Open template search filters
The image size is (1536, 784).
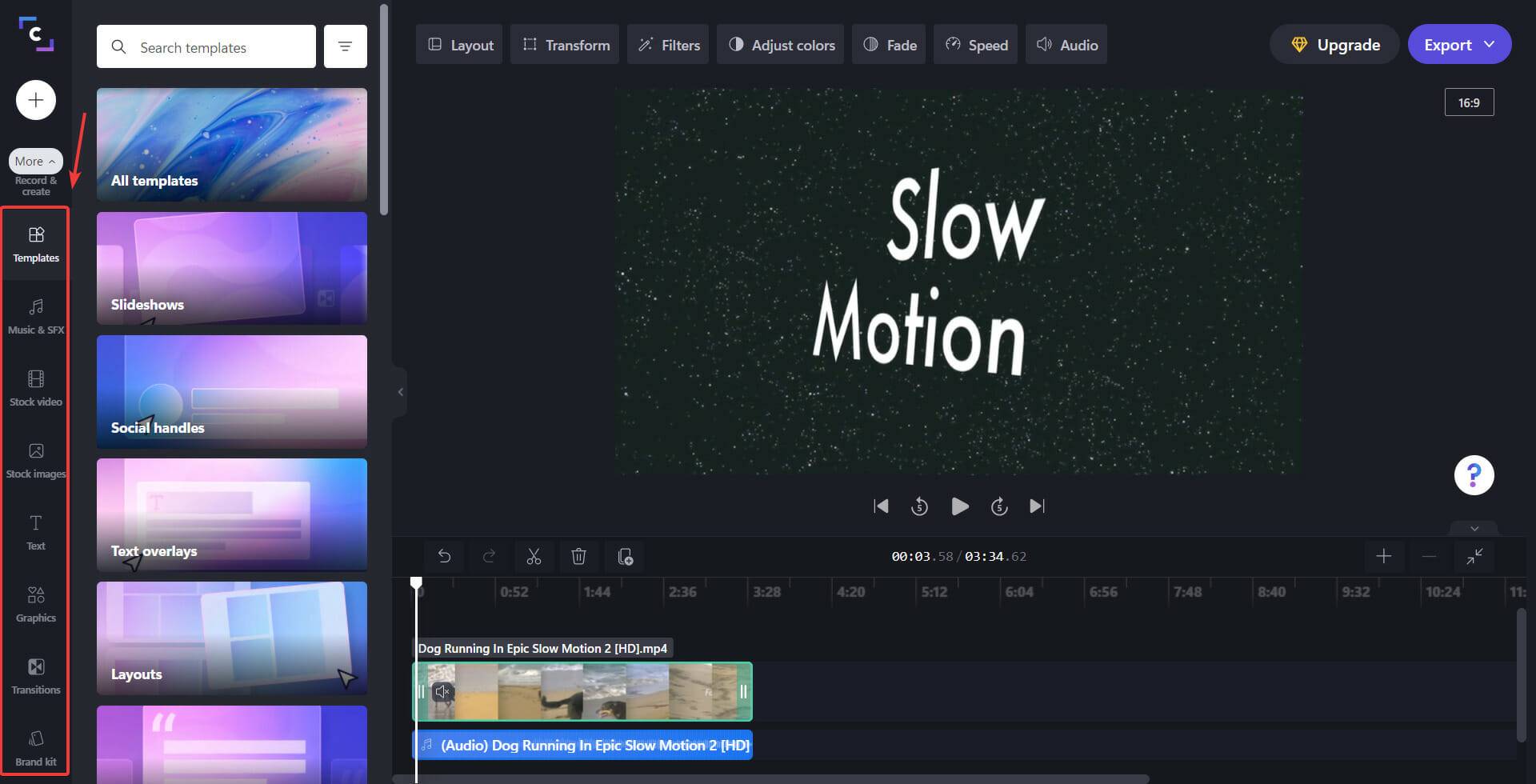(x=345, y=46)
